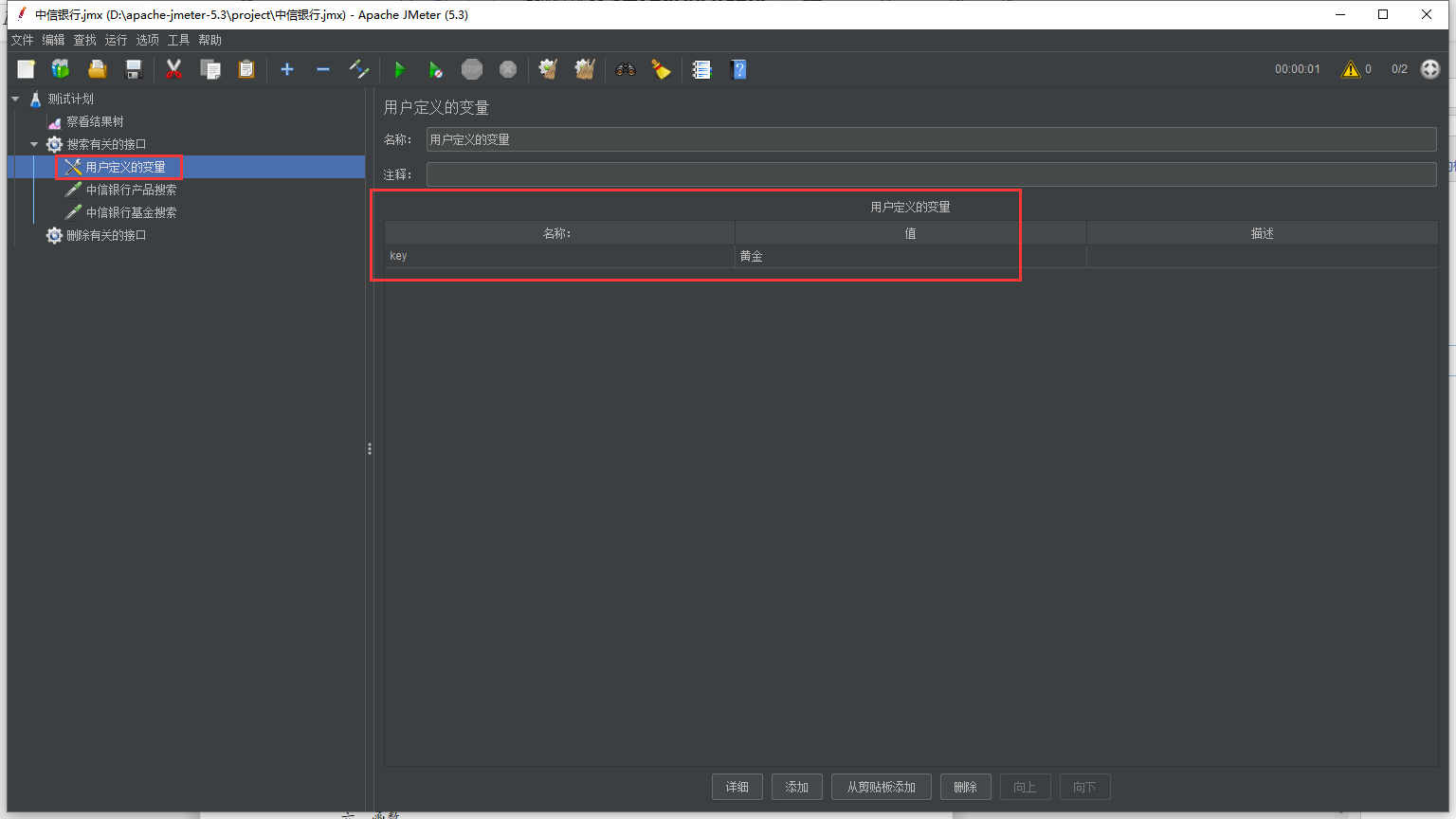Select the 测试计划 root node
The image size is (1456, 819).
tap(71, 99)
